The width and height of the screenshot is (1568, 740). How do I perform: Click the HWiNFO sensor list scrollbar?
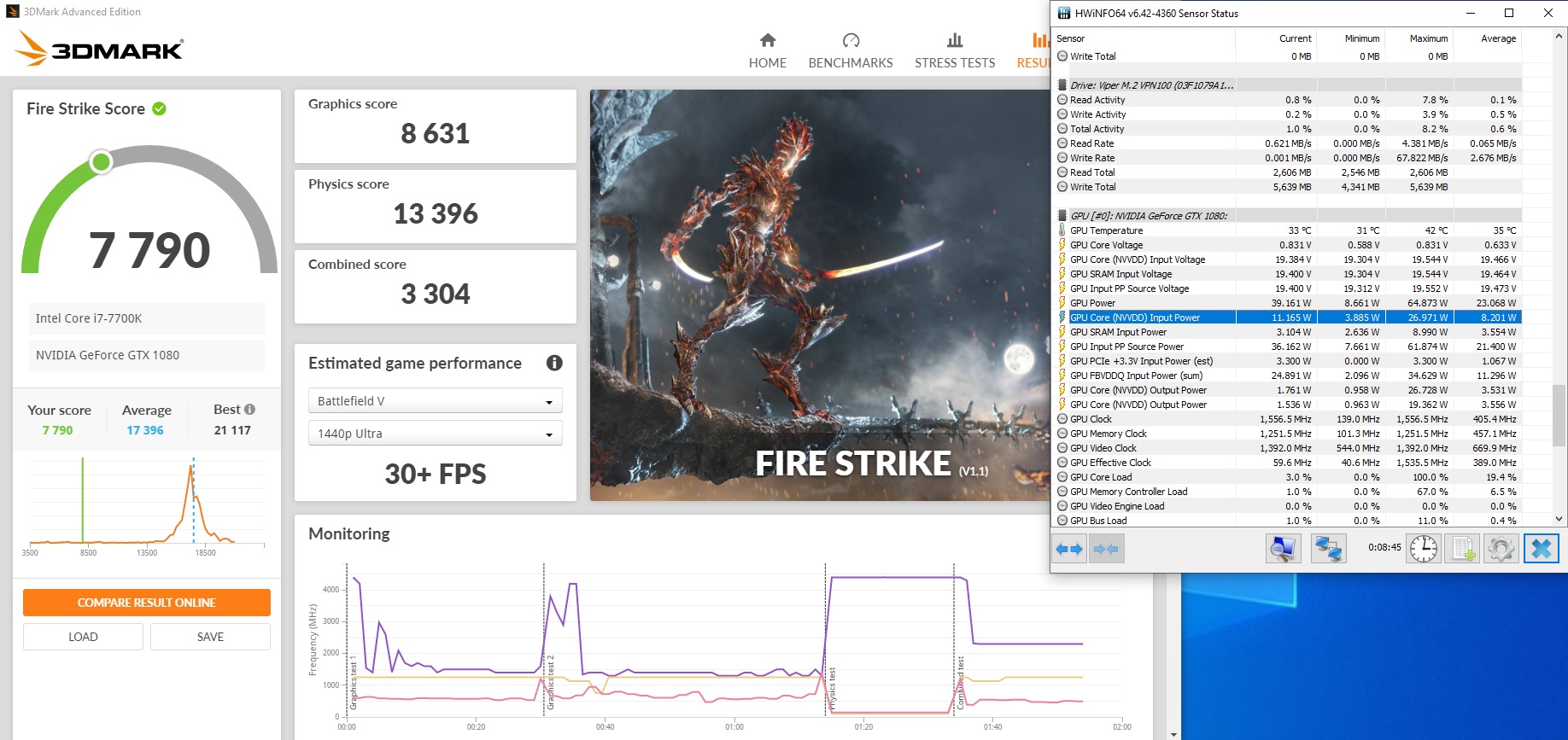pyautogui.click(x=1559, y=277)
